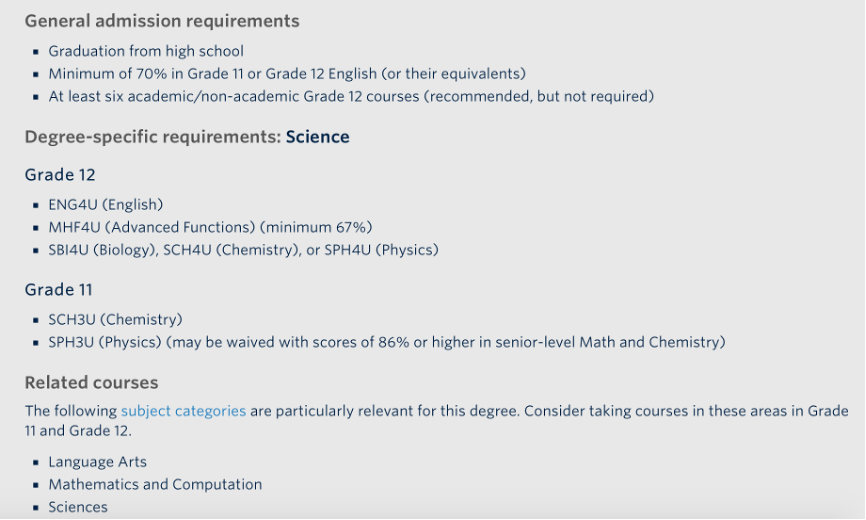Click the Grade 11 subheading

click(x=59, y=290)
